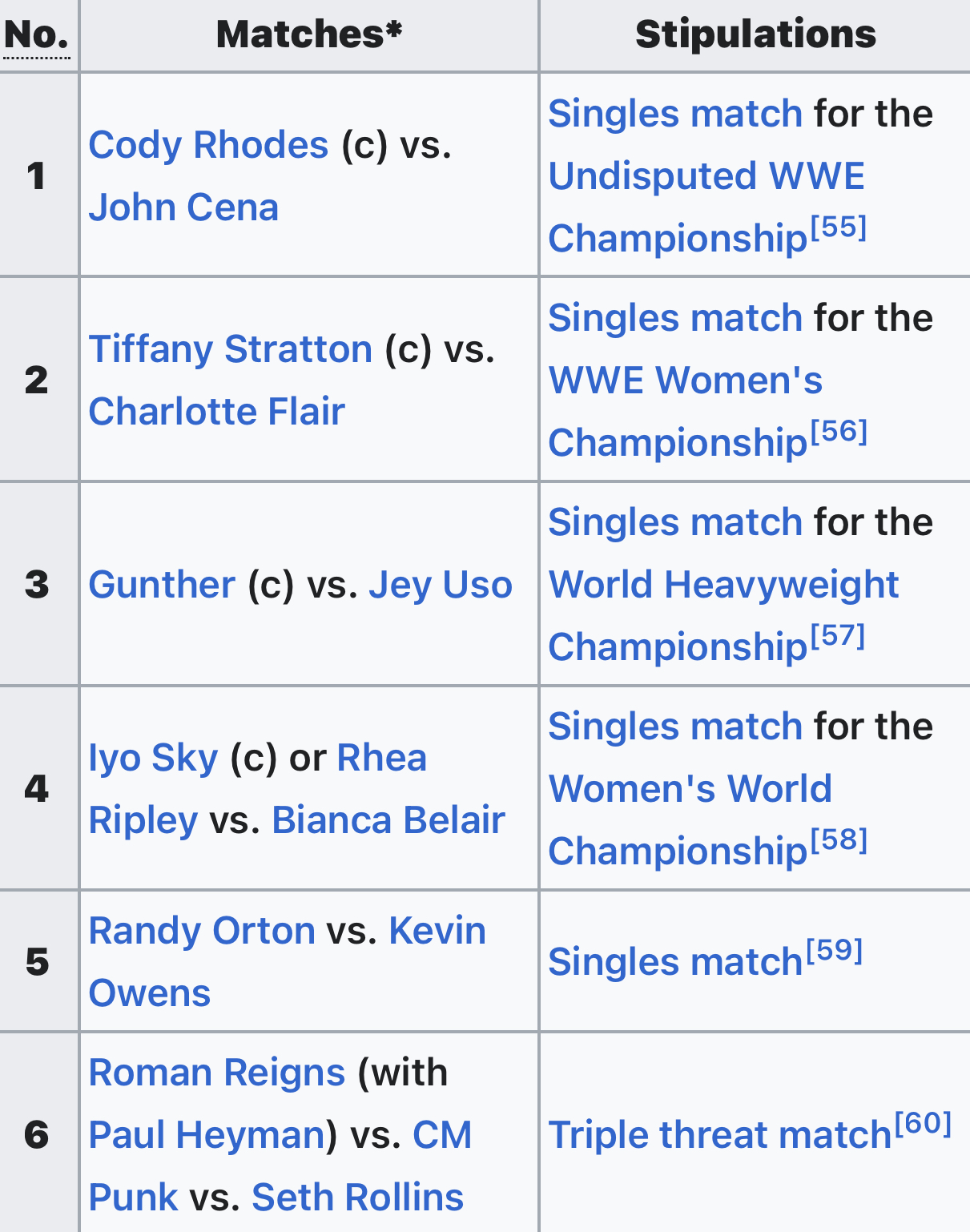The image size is (970, 1232).
Task: Click the No. column header abbreviation
Action: 37,35
